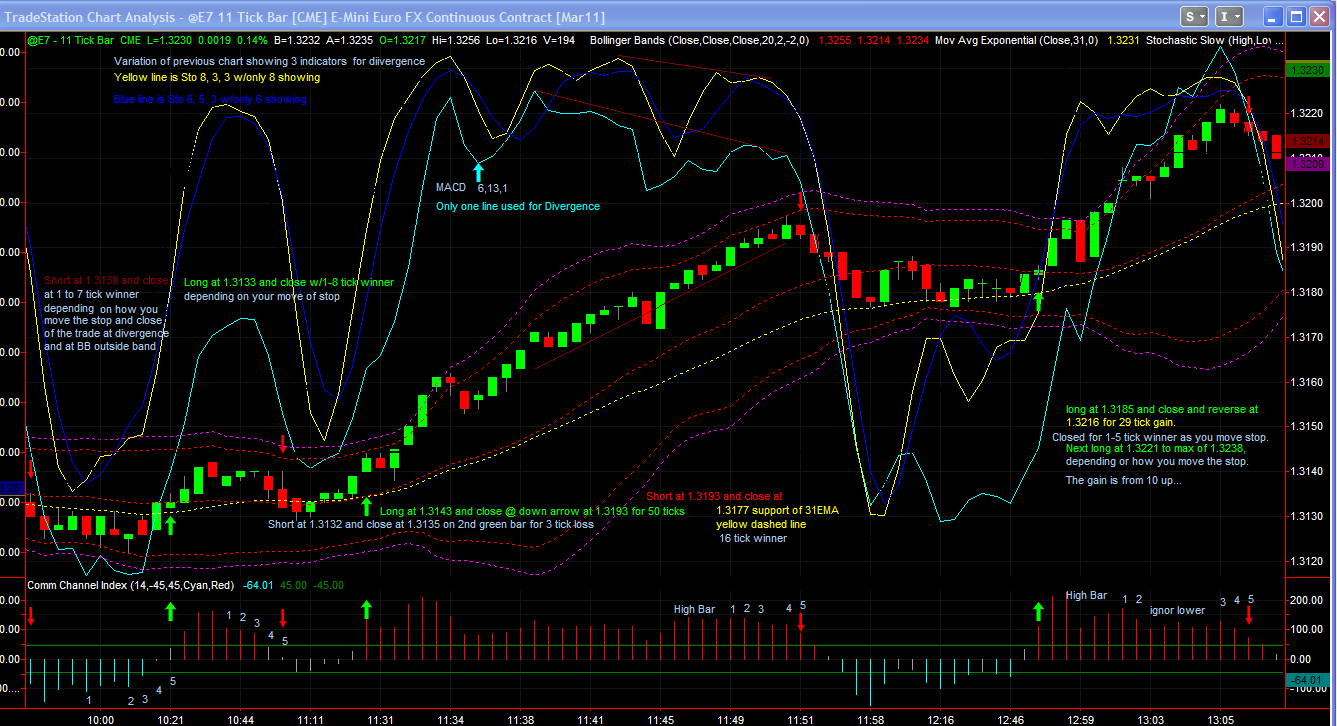Click the 11:58 time axis label

pyautogui.click(x=871, y=719)
